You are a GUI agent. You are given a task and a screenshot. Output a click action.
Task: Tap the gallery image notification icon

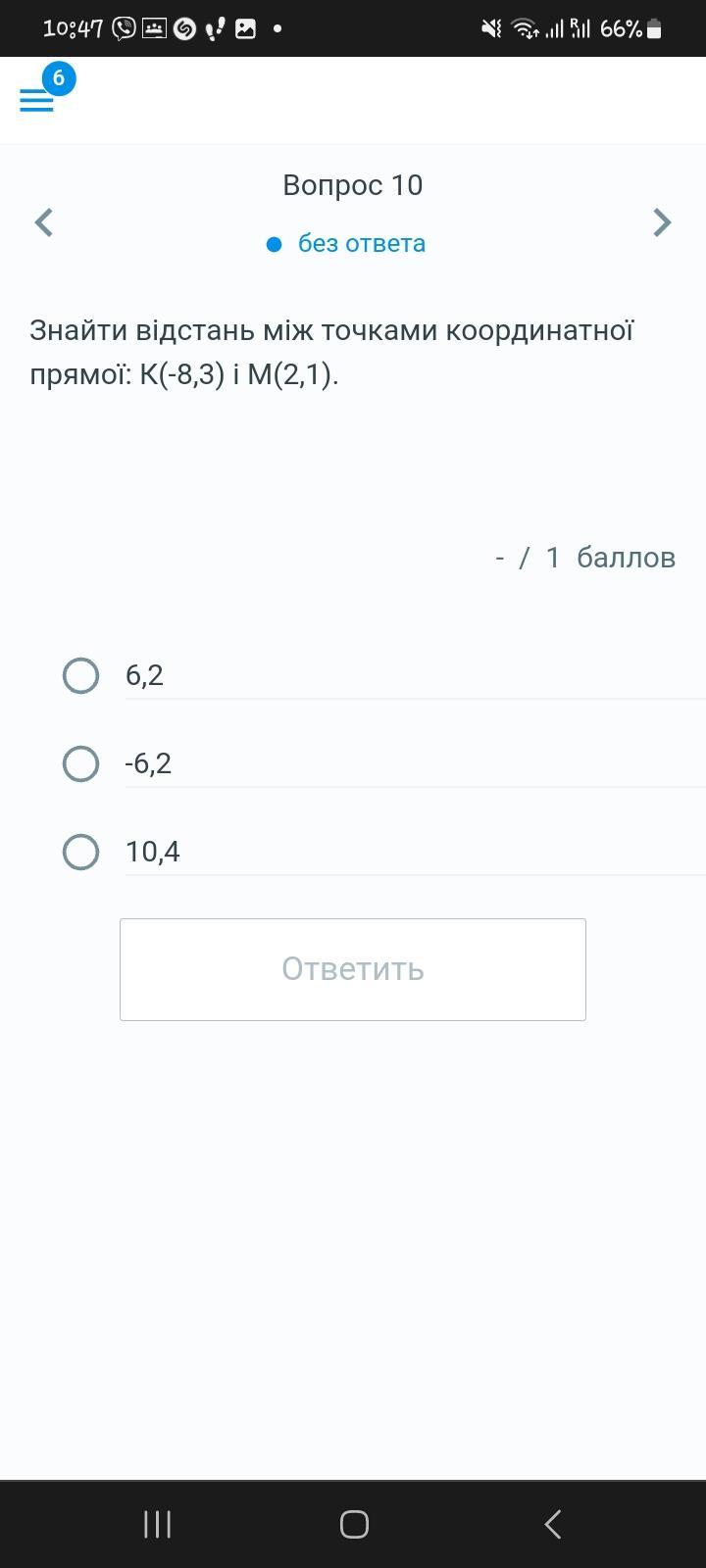tap(245, 28)
